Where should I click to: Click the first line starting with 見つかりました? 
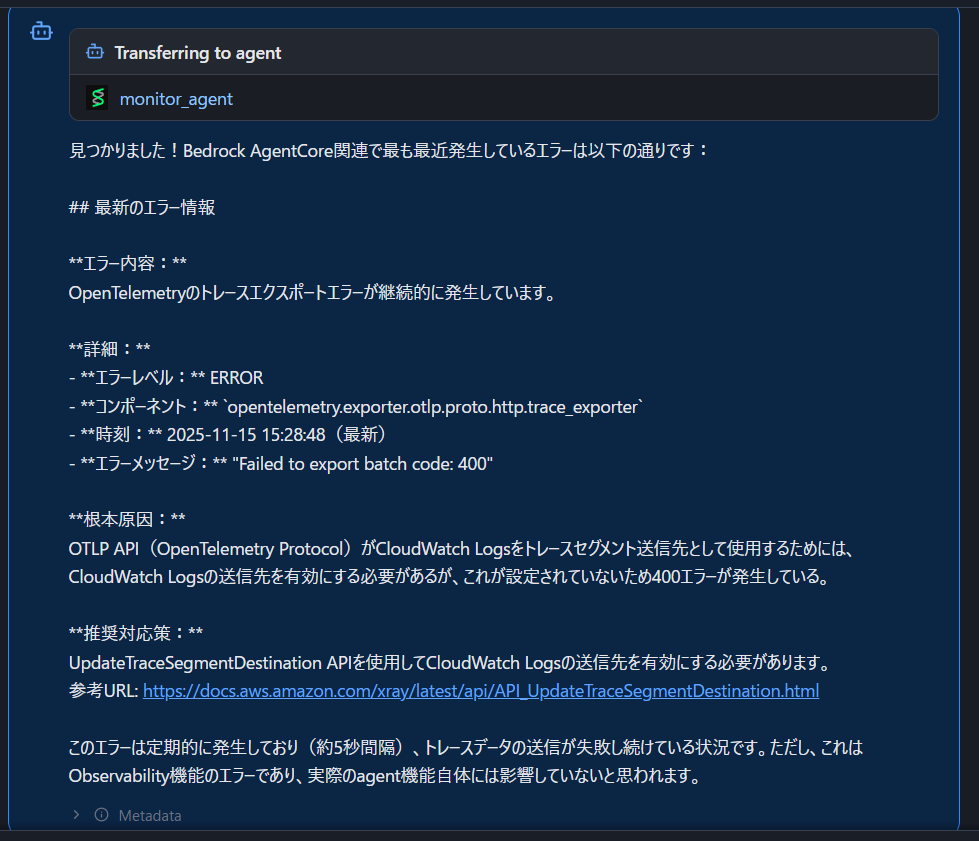point(388,150)
